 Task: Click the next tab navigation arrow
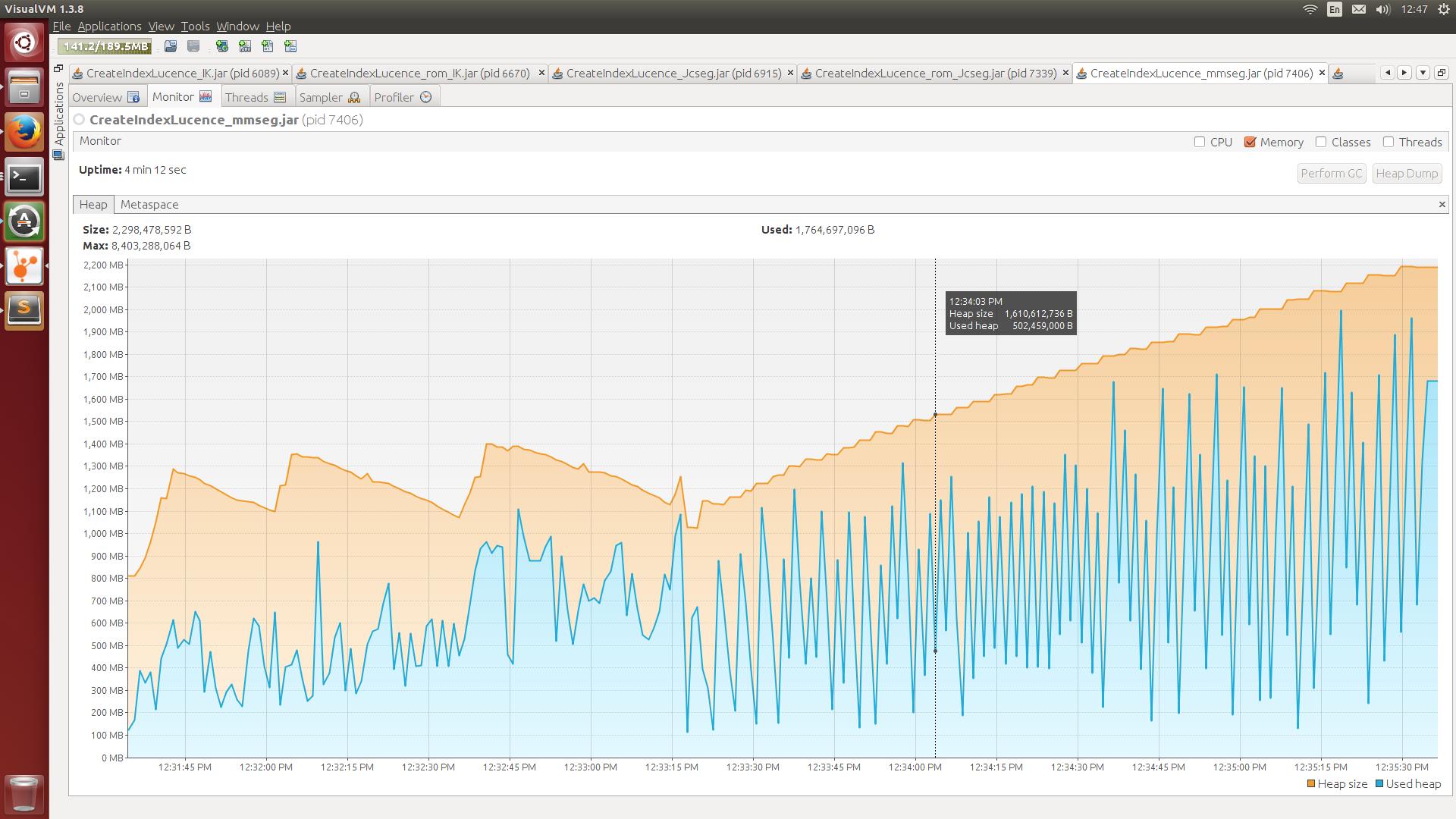(x=1405, y=72)
